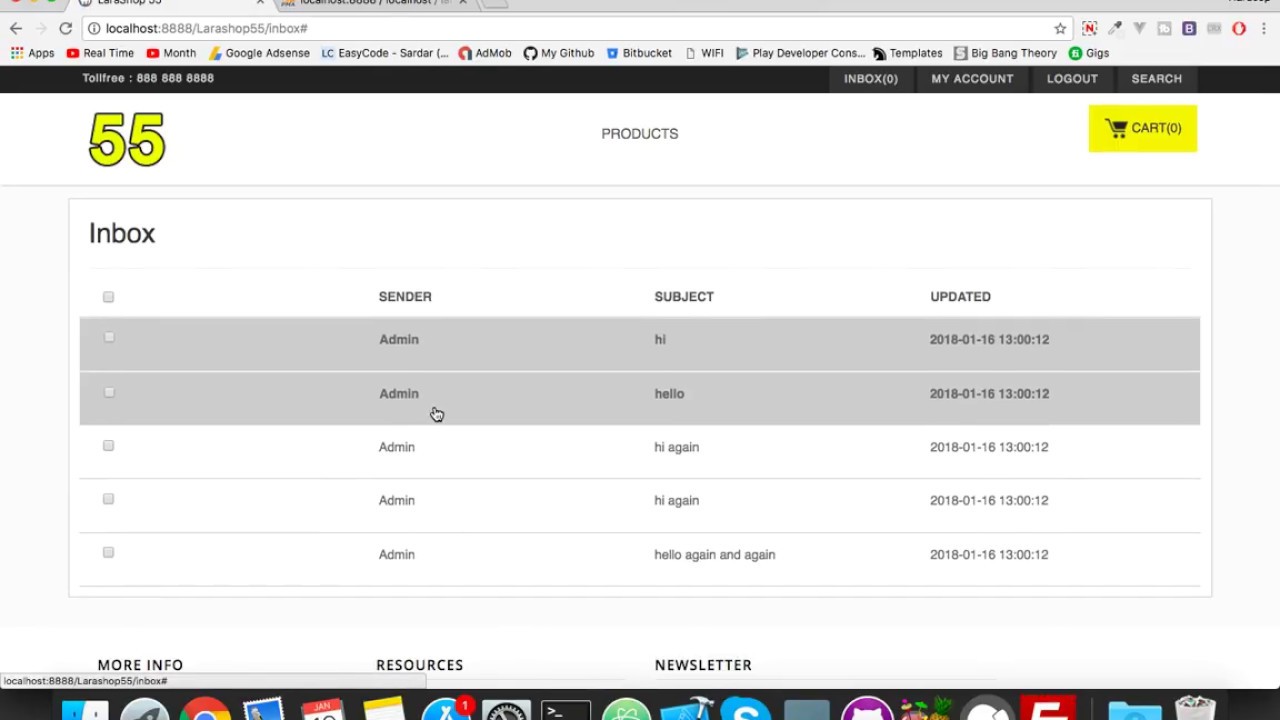Open the My Github bookmark
Screen dimensions: 1280x720
pos(559,53)
